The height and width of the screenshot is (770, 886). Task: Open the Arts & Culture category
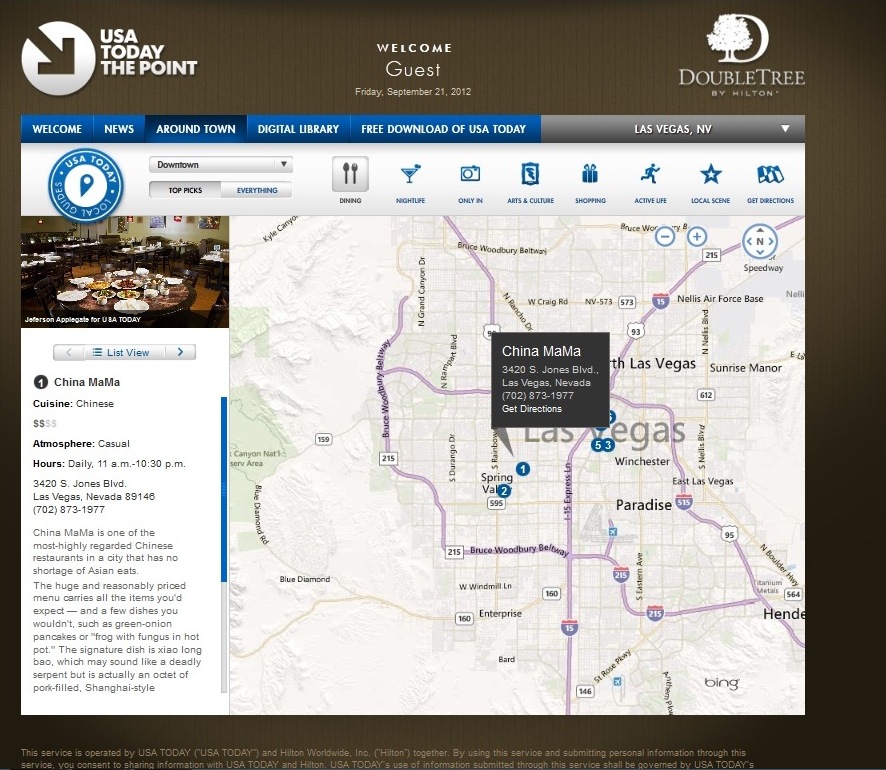click(x=530, y=175)
